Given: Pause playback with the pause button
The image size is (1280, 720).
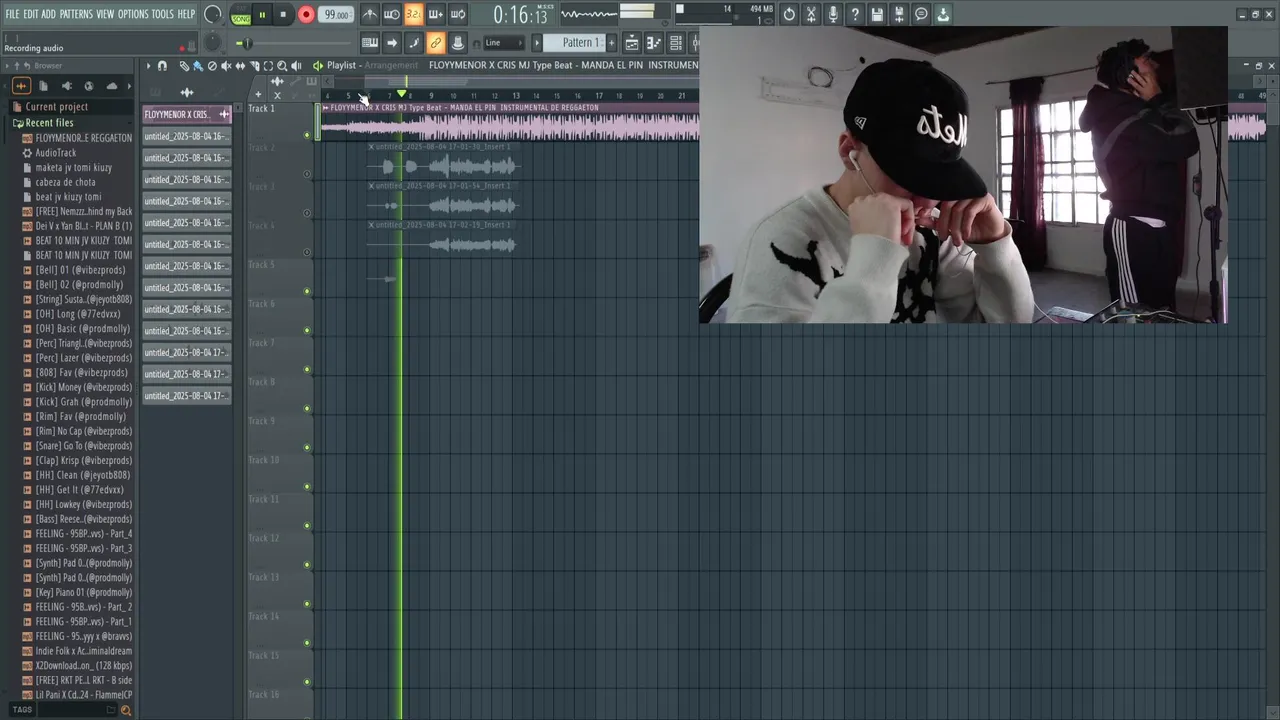Looking at the screenshot, I should [262, 14].
